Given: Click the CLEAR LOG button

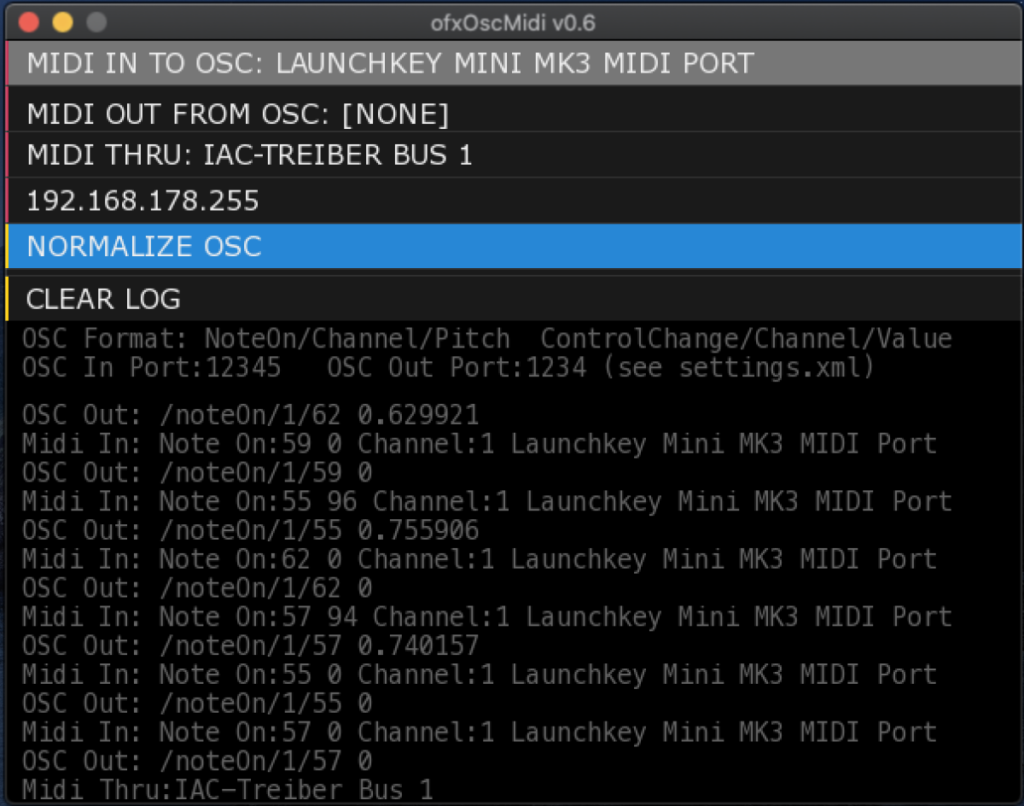Looking at the screenshot, I should pos(514,298).
